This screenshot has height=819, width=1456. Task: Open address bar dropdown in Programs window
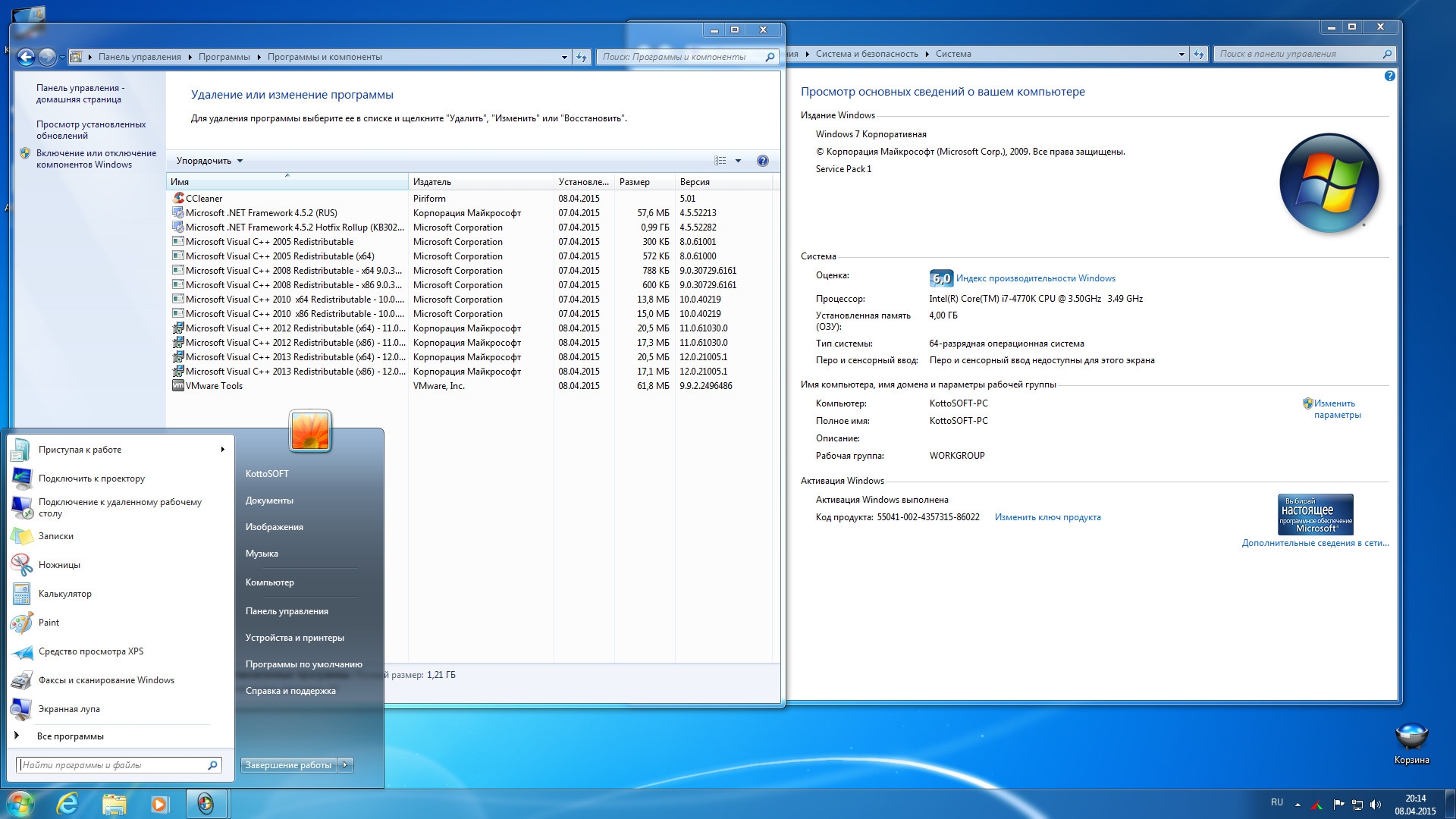[564, 57]
